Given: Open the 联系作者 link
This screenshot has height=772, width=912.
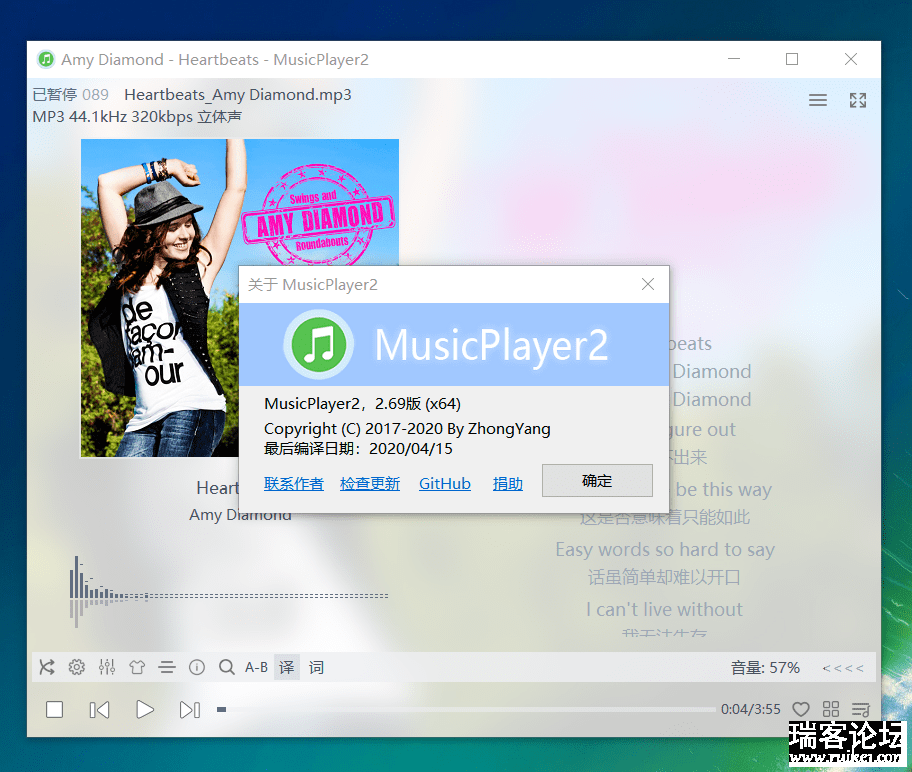Looking at the screenshot, I should pyautogui.click(x=294, y=483).
